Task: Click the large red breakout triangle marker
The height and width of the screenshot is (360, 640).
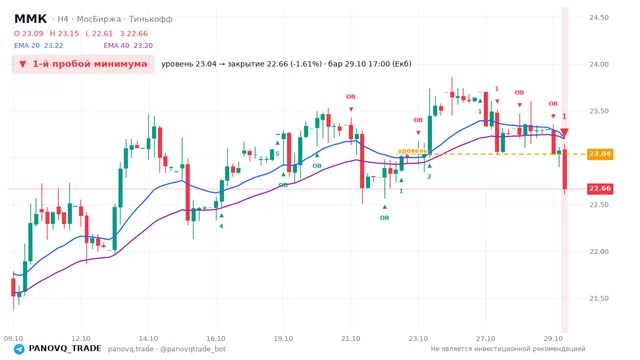Action: point(564,132)
